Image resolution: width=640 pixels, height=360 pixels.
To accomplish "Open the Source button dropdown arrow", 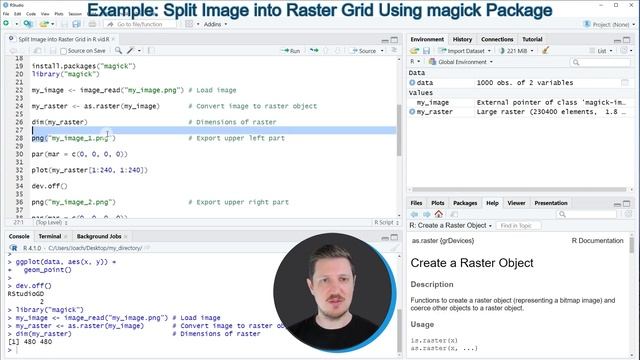I will pyautogui.click(x=382, y=51).
